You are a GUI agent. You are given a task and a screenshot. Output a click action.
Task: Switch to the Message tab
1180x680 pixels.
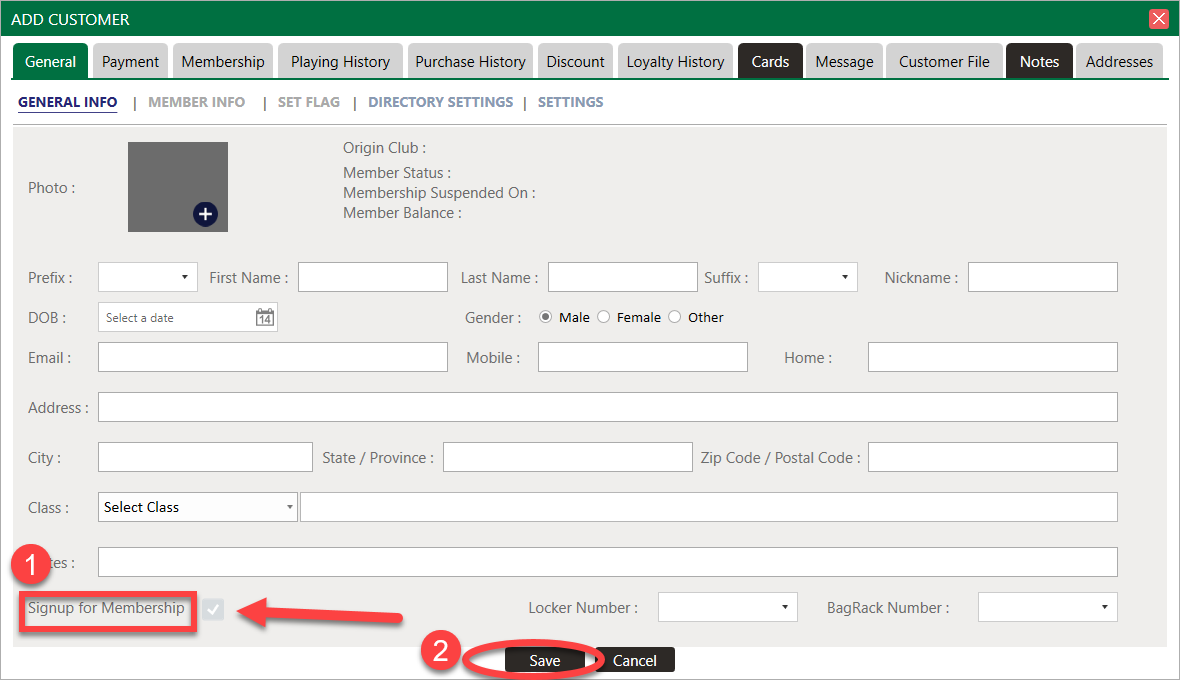click(x=844, y=62)
